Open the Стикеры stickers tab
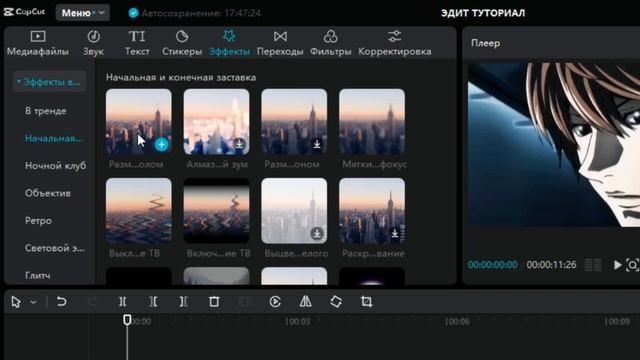This screenshot has height=360, width=640. coord(182,43)
